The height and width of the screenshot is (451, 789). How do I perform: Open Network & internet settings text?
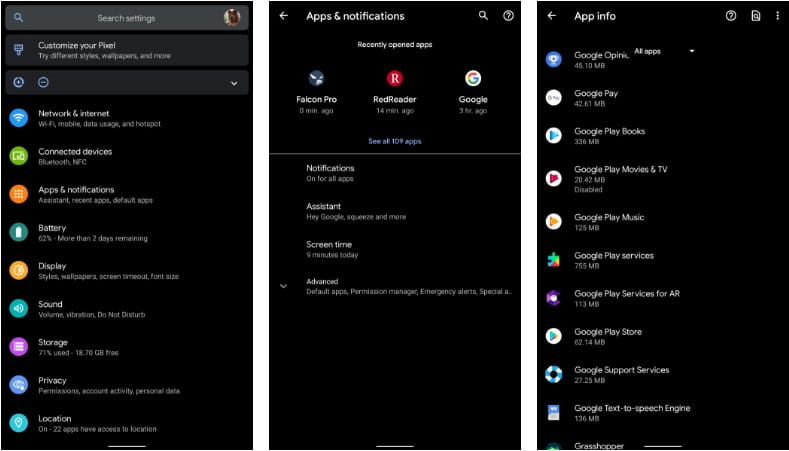[100, 118]
